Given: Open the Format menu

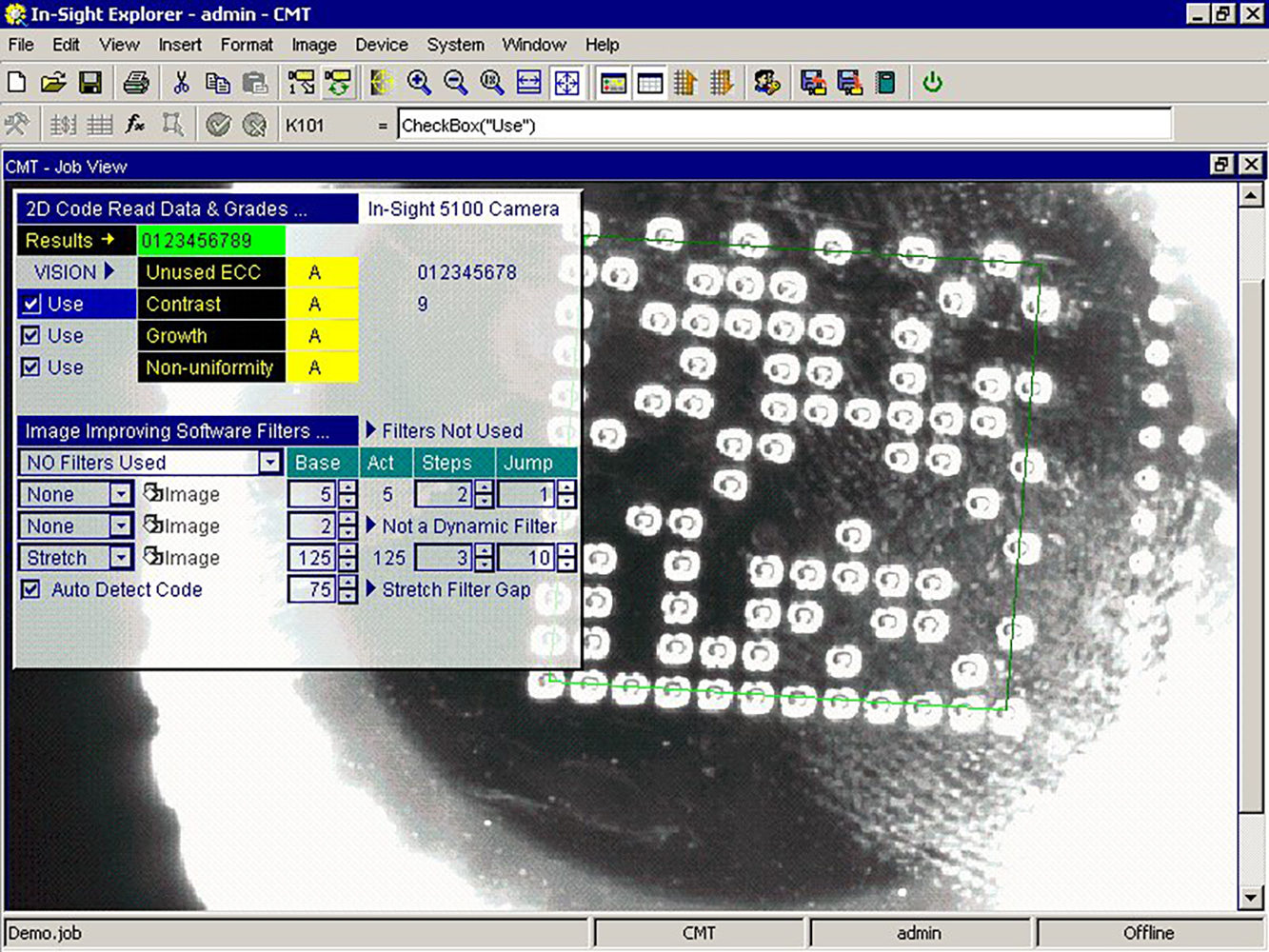Looking at the screenshot, I should [x=247, y=45].
